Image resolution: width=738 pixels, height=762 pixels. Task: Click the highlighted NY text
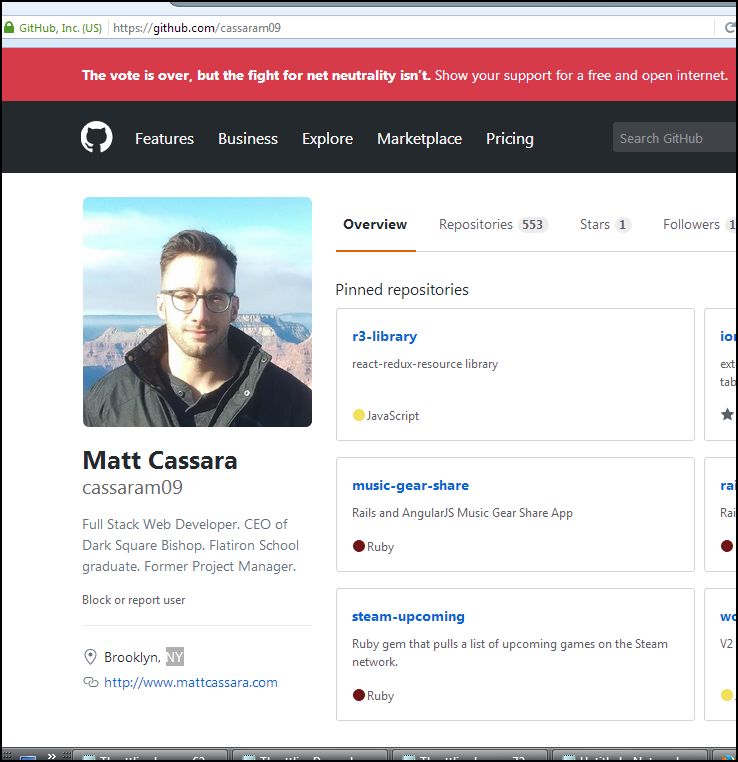(175, 657)
